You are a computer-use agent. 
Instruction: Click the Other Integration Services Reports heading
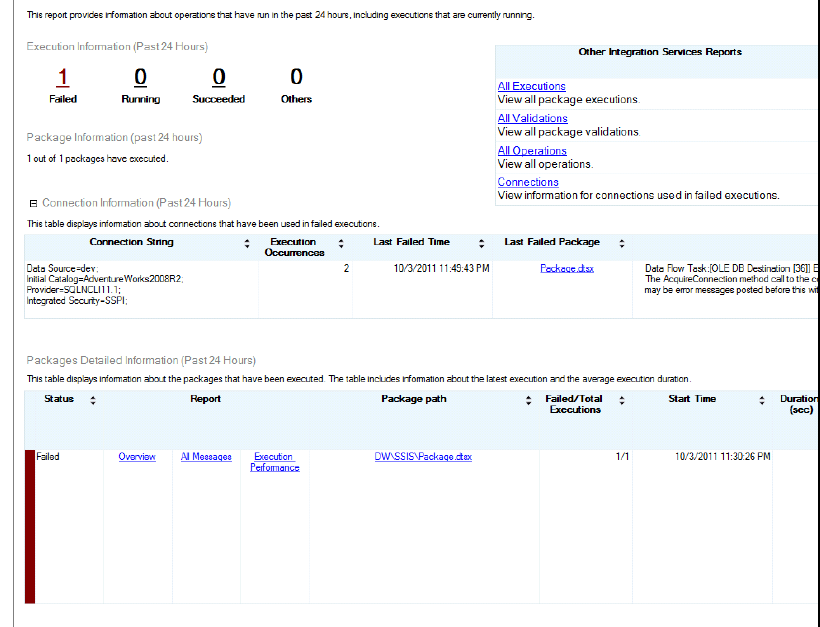pos(660,52)
